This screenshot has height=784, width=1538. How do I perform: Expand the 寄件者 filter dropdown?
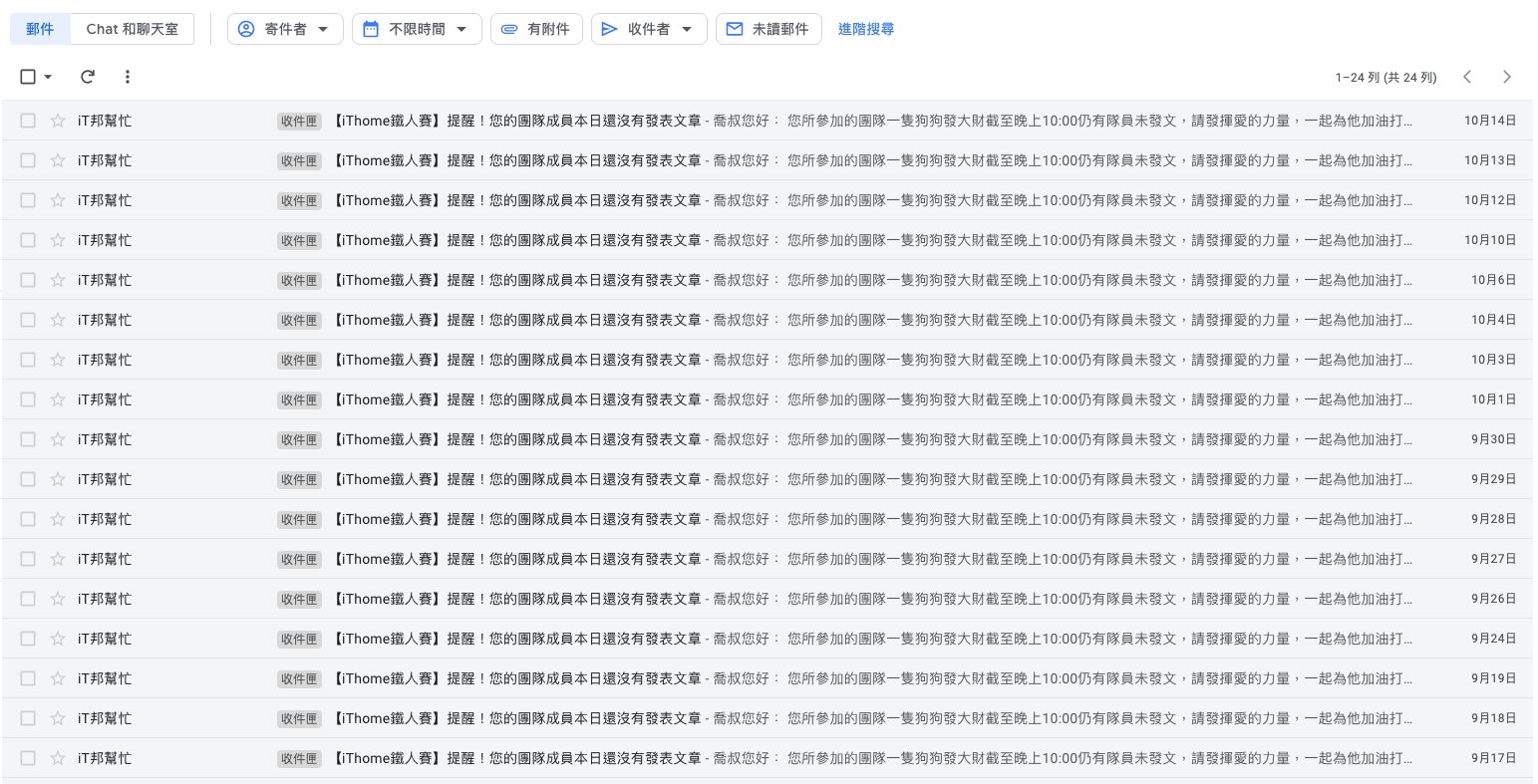[285, 29]
